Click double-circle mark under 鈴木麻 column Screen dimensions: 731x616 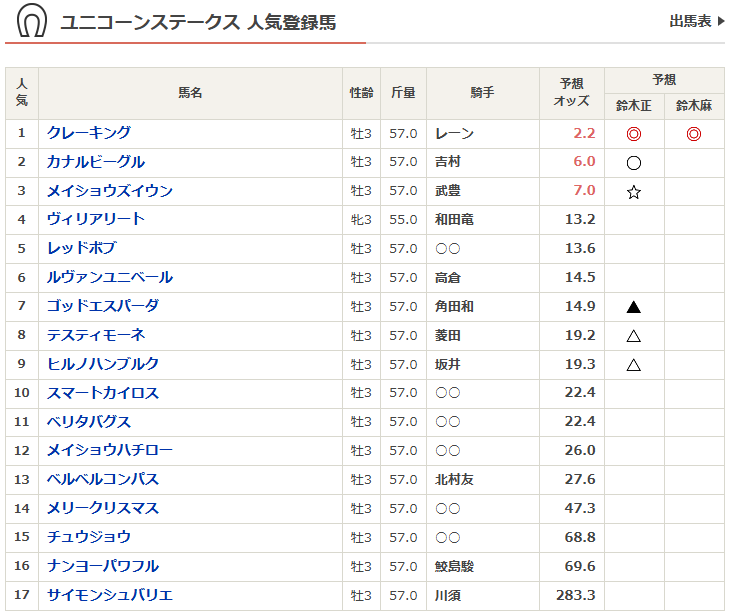coord(694,134)
